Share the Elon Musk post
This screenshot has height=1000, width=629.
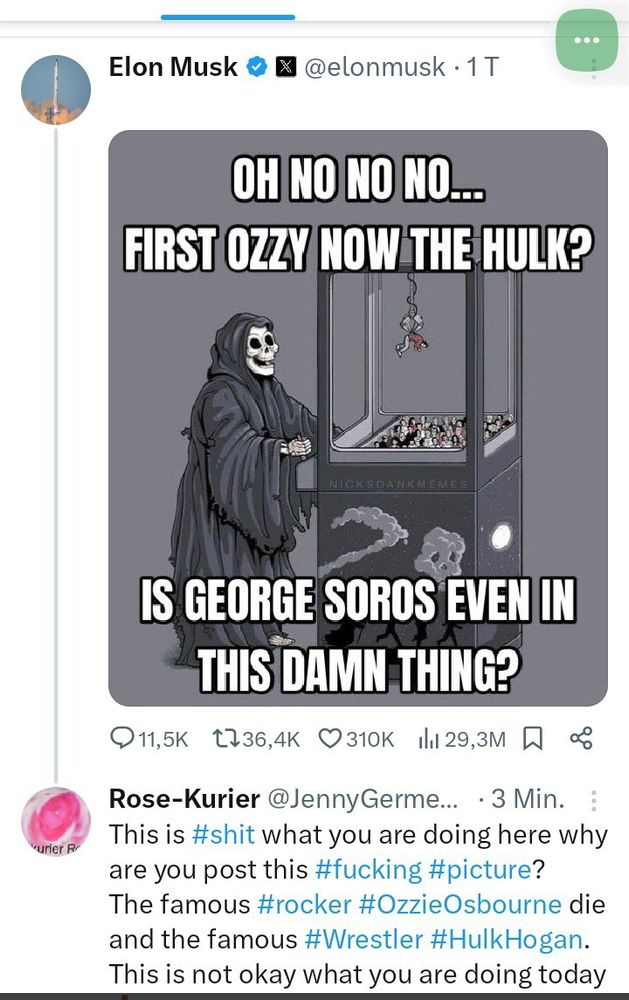pyautogui.click(x=581, y=739)
